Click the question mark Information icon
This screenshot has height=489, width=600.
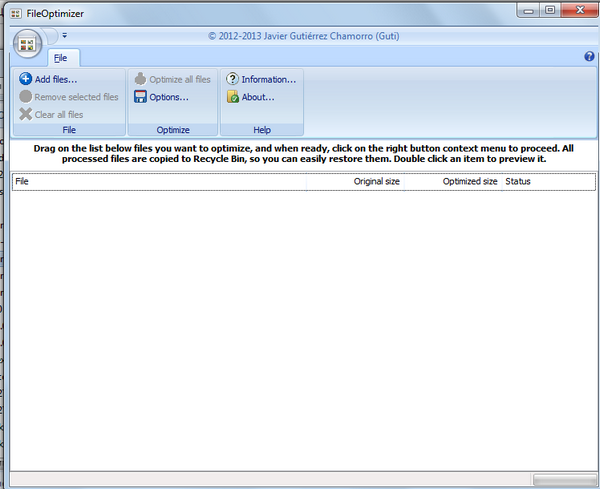pos(232,79)
